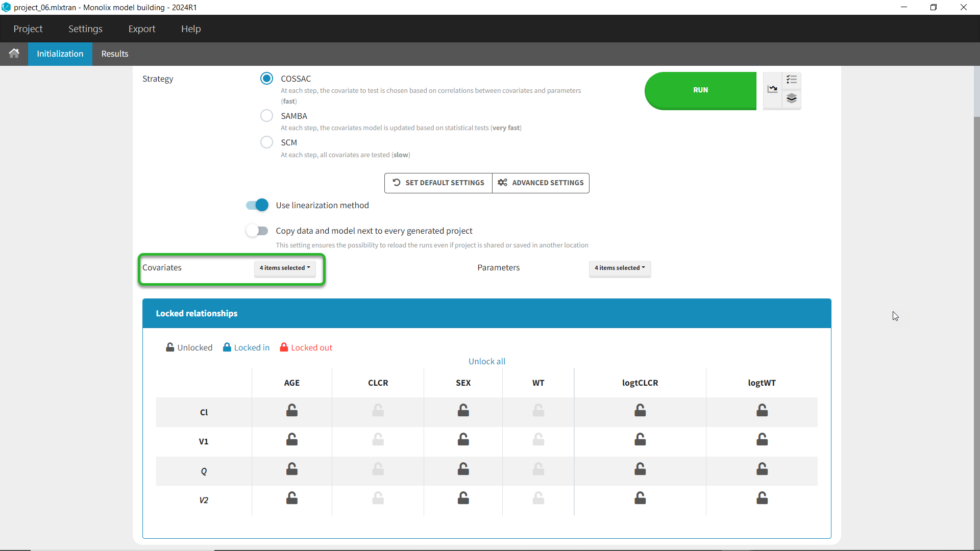Toggle the lock for AGE on Cl
Viewport: 980px width, 551px height.
coord(292,410)
